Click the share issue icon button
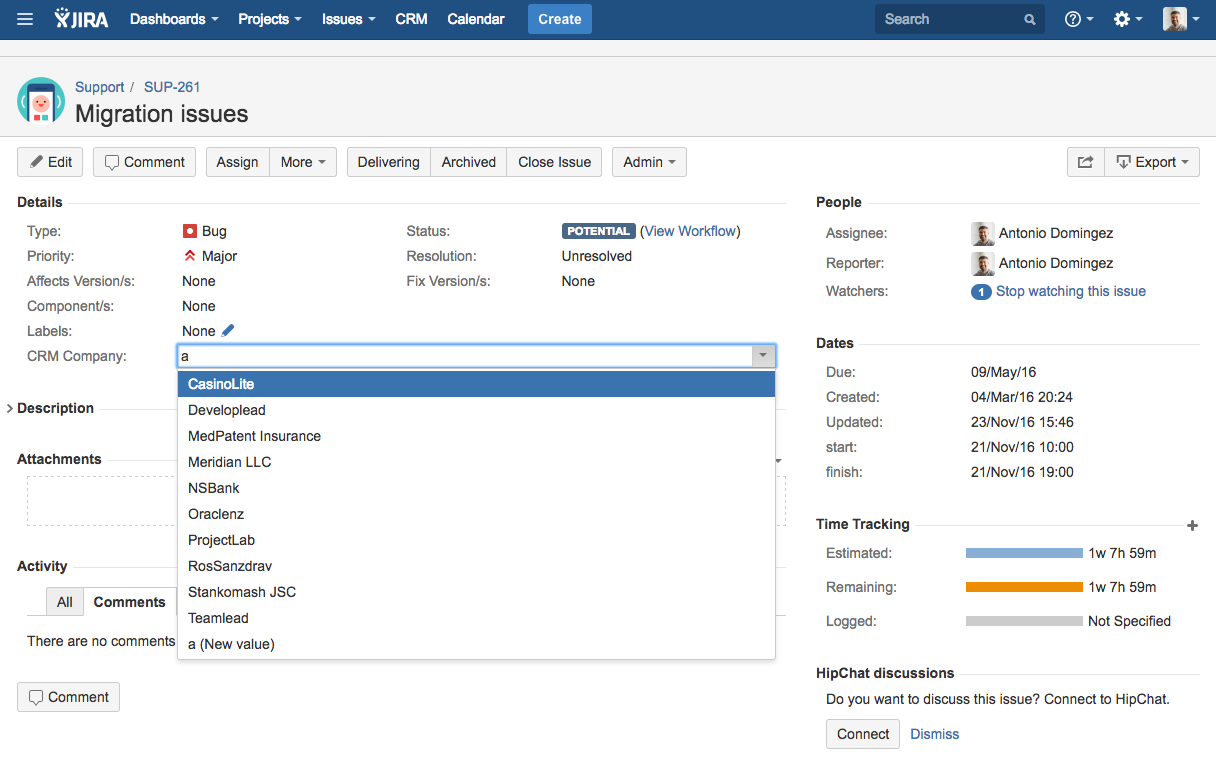This screenshot has width=1216, height=768. pos(1085,162)
